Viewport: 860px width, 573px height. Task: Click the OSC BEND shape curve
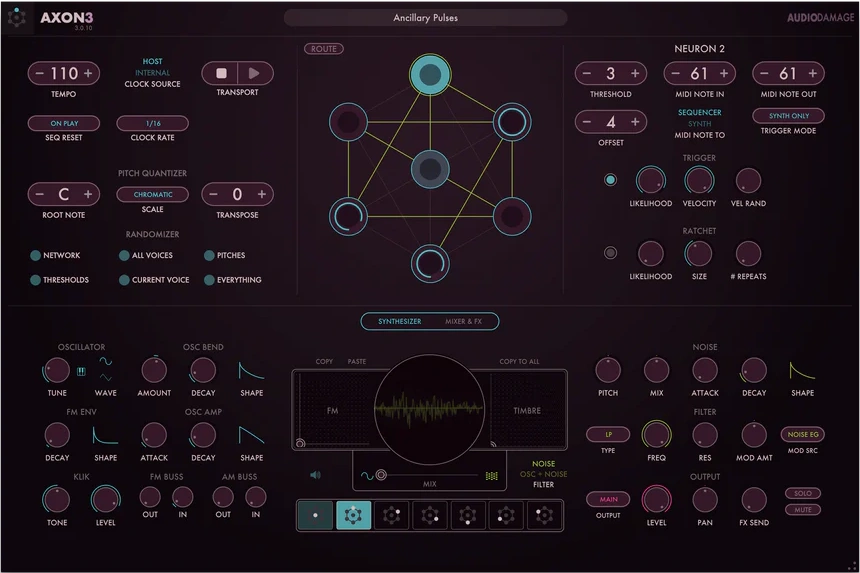(251, 371)
